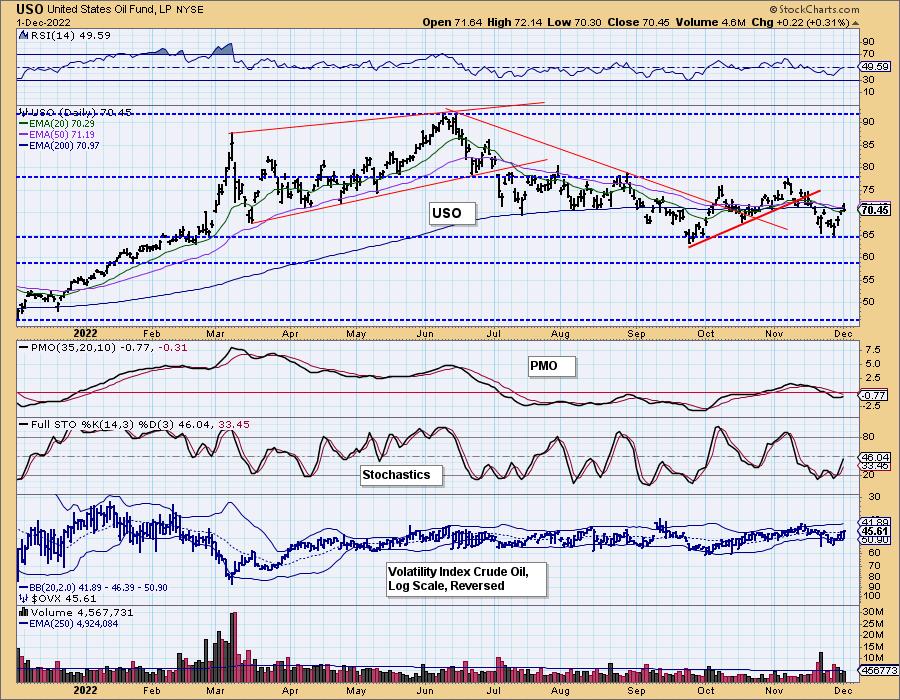Click the bars icon beside $OVX 45.61

pyautogui.click(x=23, y=599)
